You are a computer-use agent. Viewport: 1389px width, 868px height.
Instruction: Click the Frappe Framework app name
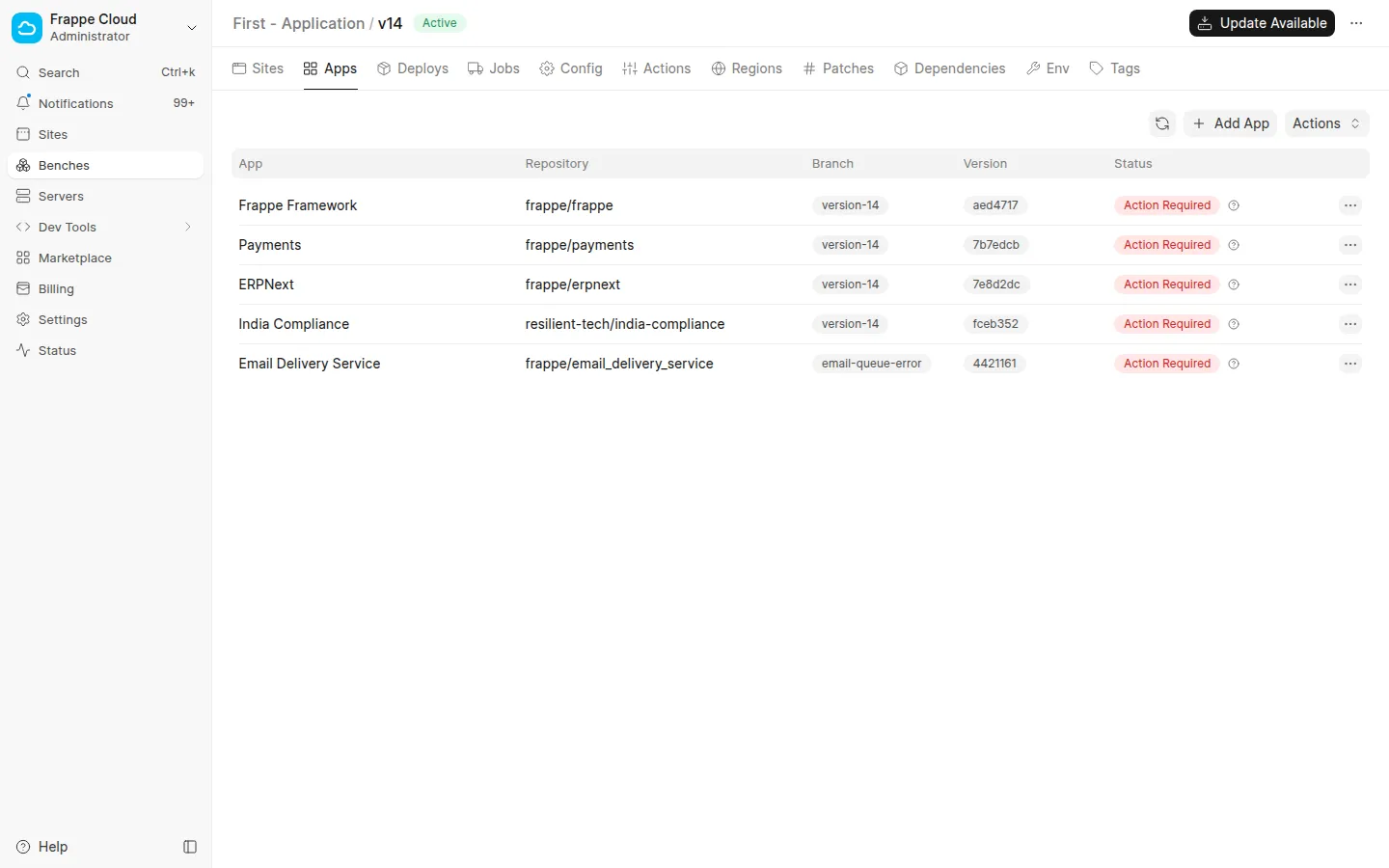click(298, 205)
